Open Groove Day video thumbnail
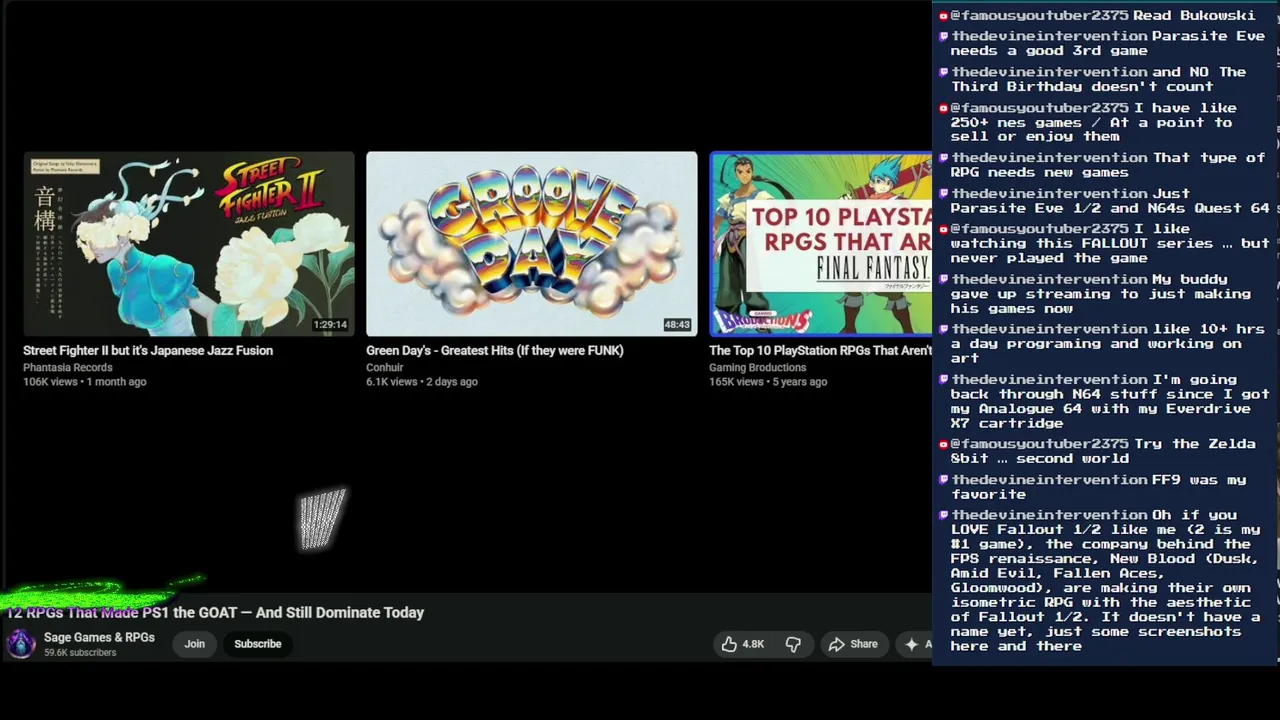The height and width of the screenshot is (720, 1280). tap(531, 244)
